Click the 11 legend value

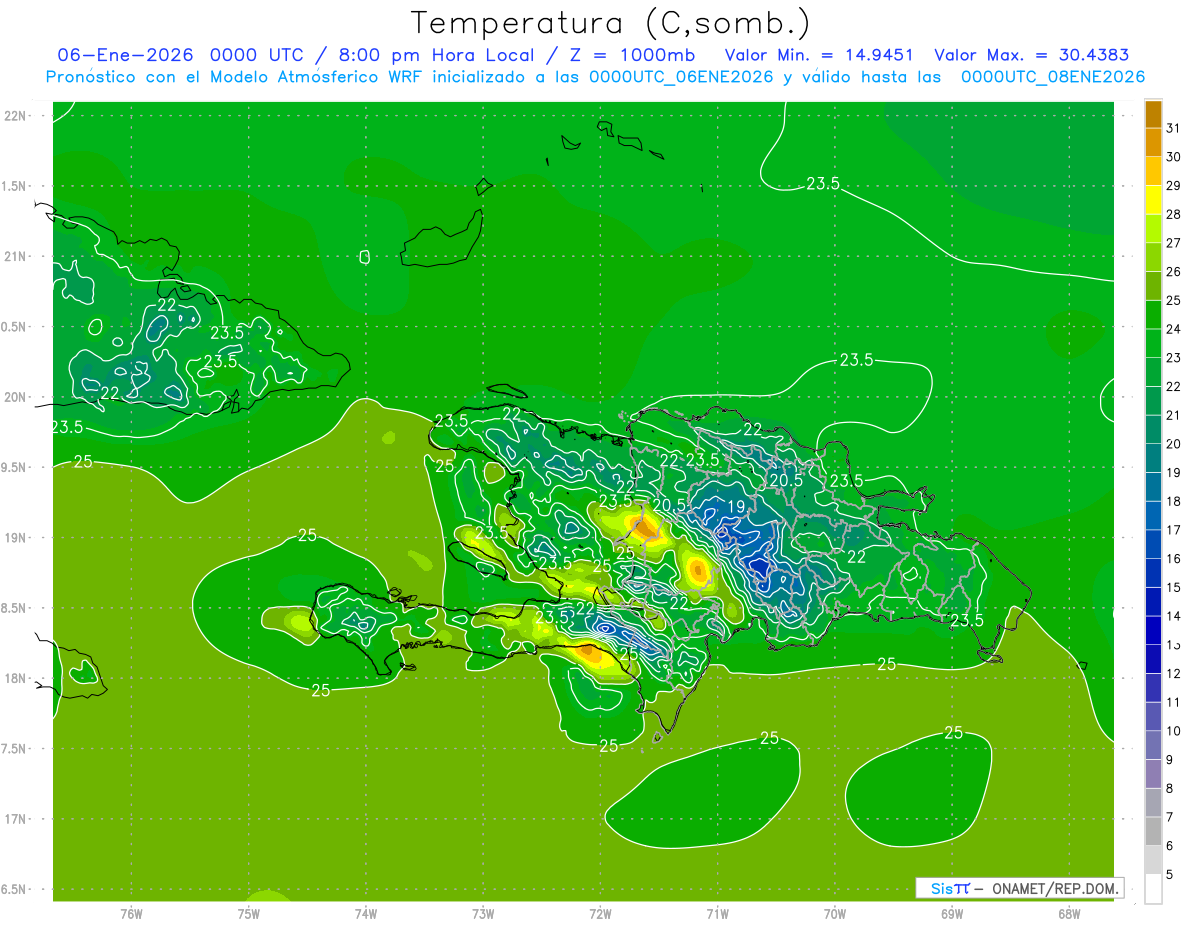pos(1173,702)
